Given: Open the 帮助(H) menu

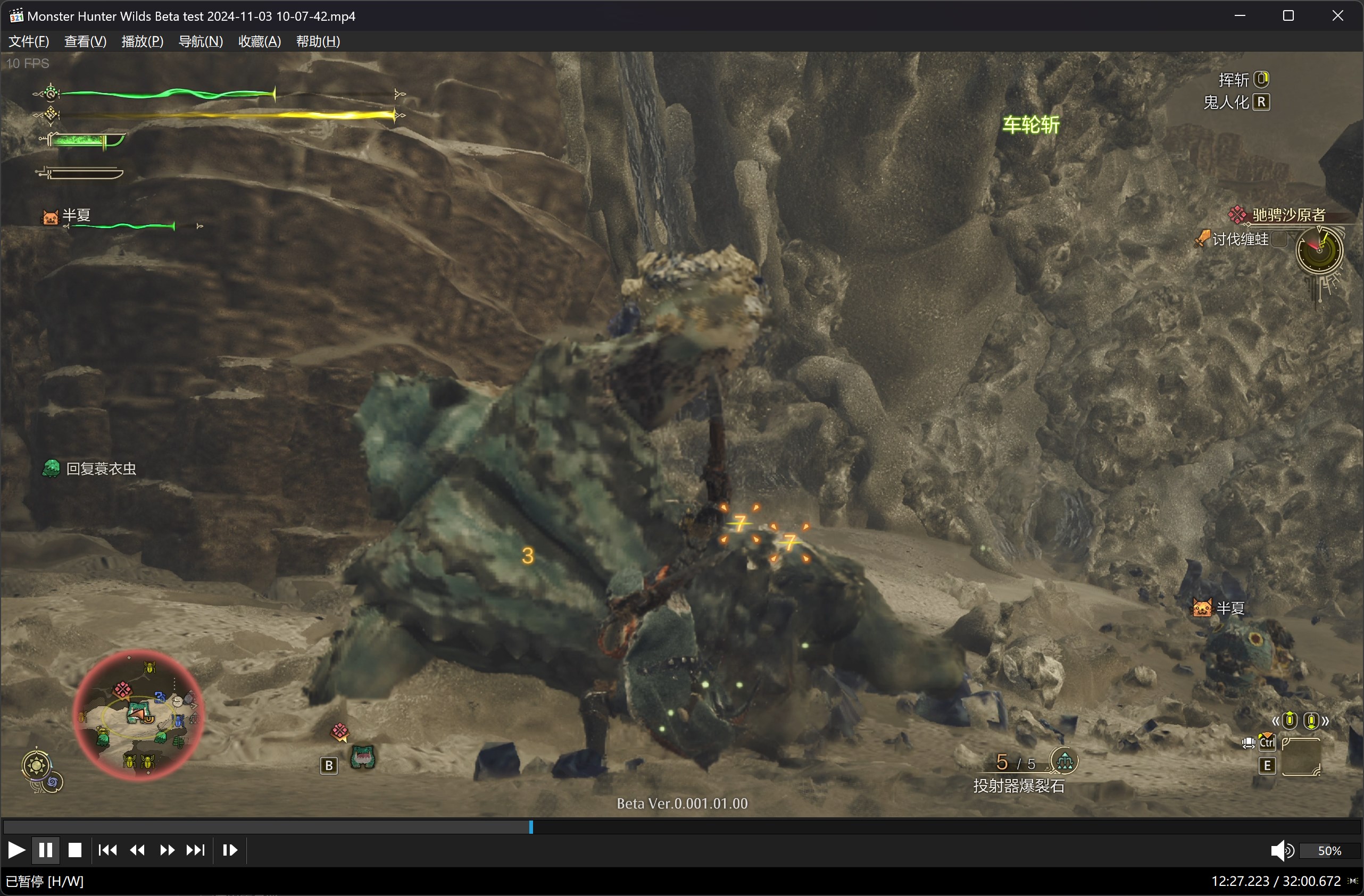Looking at the screenshot, I should pyautogui.click(x=318, y=41).
